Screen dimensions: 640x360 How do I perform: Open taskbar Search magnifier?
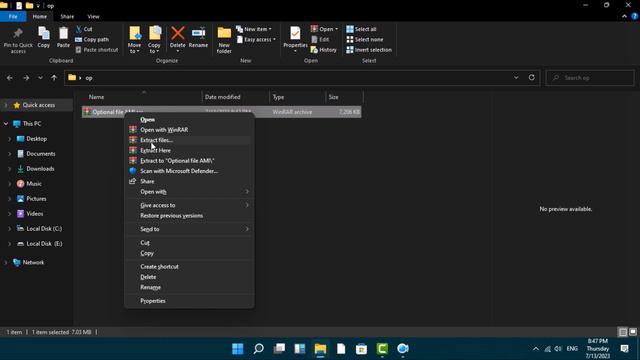click(258, 349)
